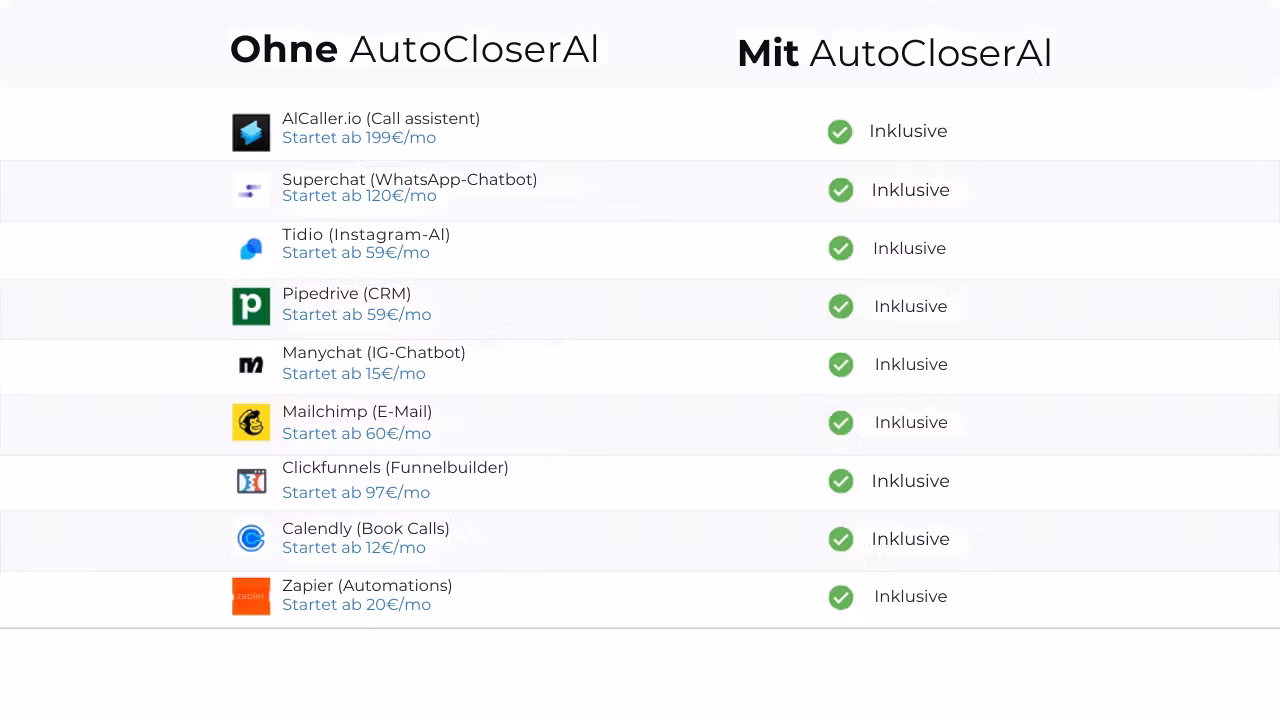
Task: Click the AICaller.io logo icon
Action: 251,132
